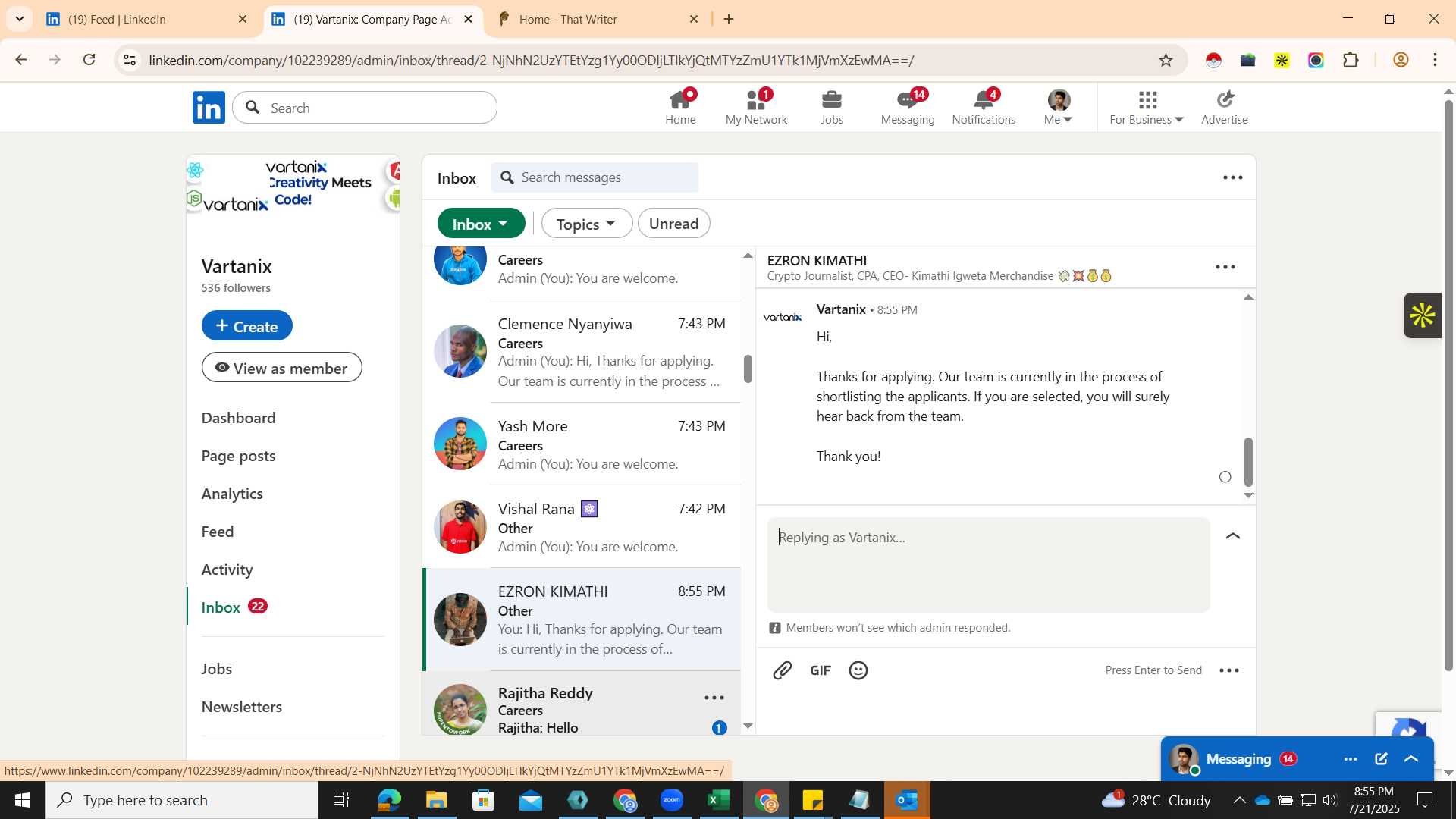Open Windows notification center

1425,800
